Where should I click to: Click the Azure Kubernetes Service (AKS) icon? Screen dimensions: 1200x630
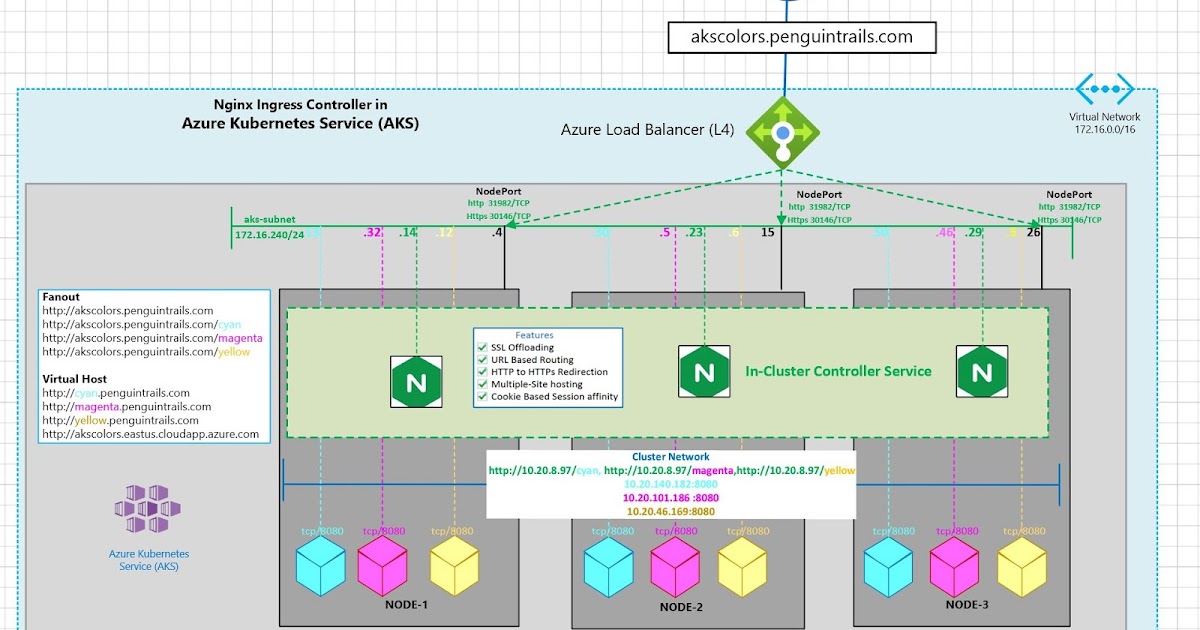(x=148, y=507)
